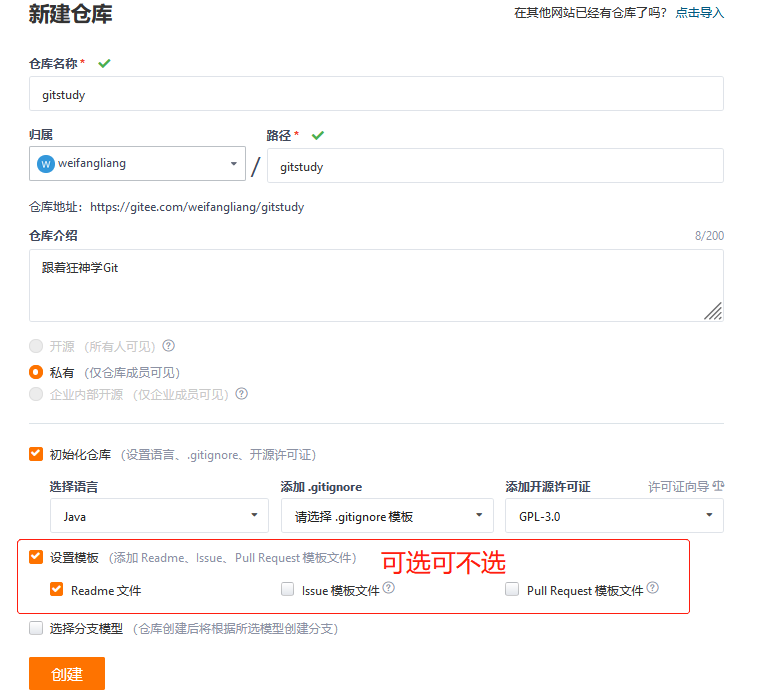Open the .gitignore template dropdown
This screenshot has height=692, width=761.
pyautogui.click(x=387, y=515)
